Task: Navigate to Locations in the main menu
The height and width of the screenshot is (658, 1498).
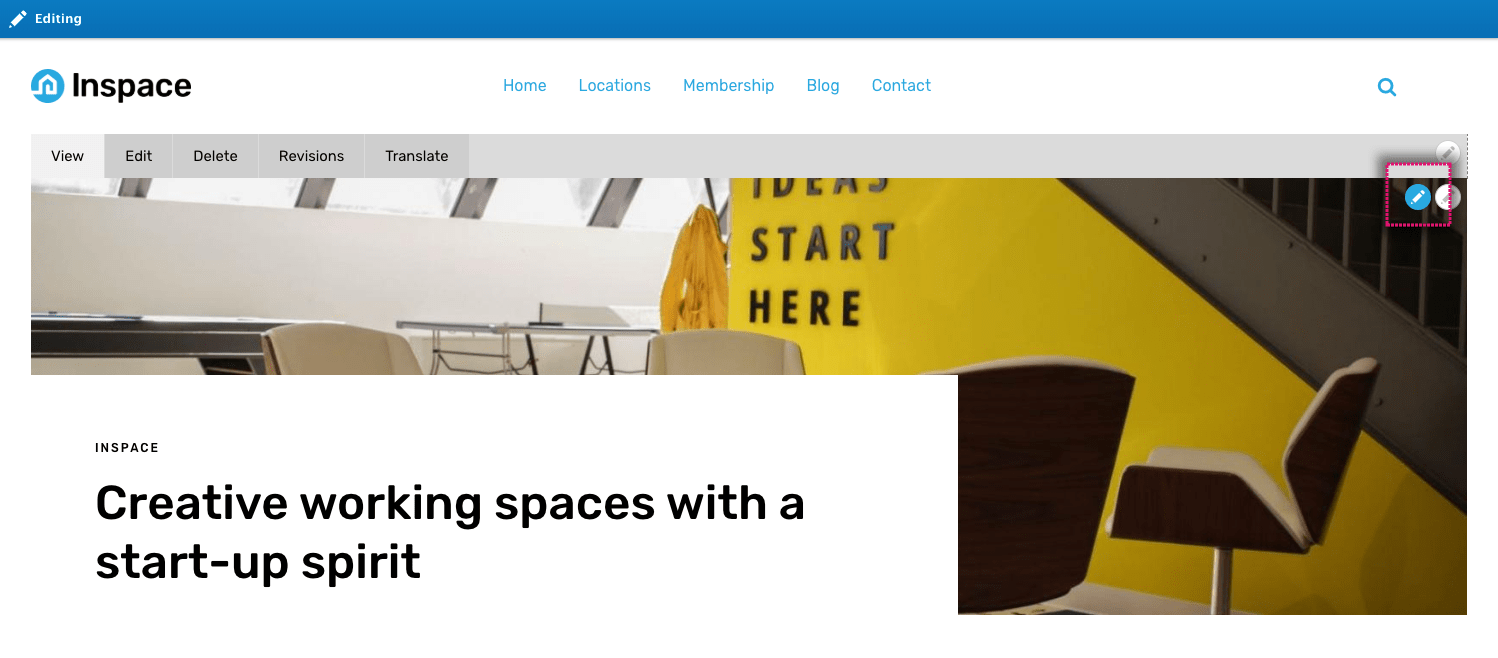Action: 615,86
